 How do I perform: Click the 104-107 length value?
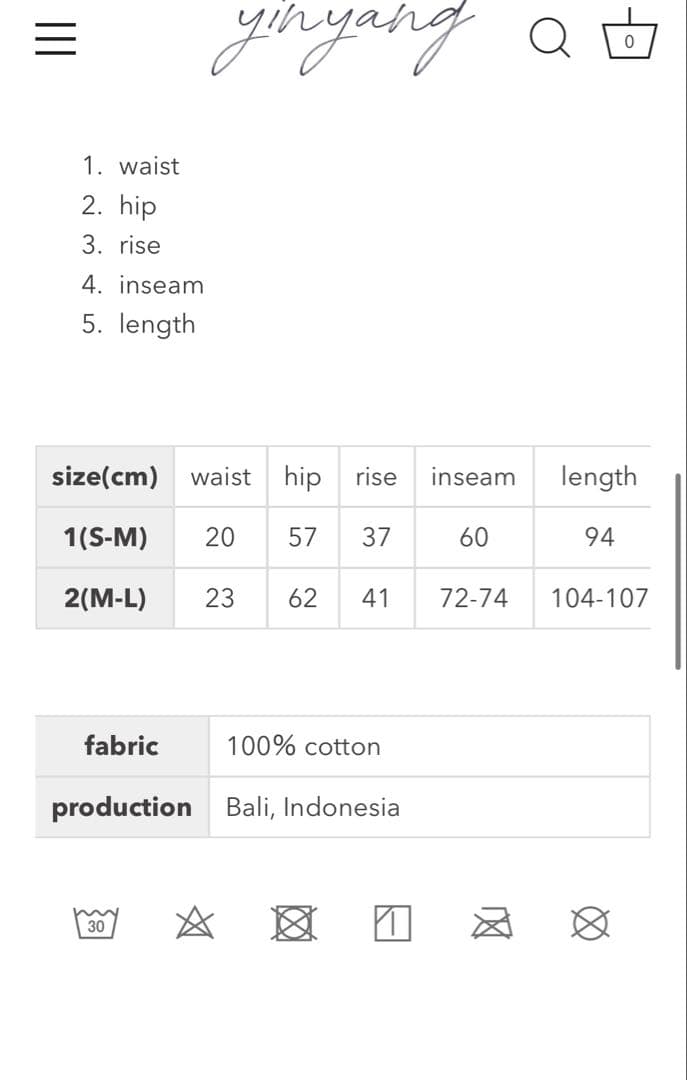tap(599, 598)
